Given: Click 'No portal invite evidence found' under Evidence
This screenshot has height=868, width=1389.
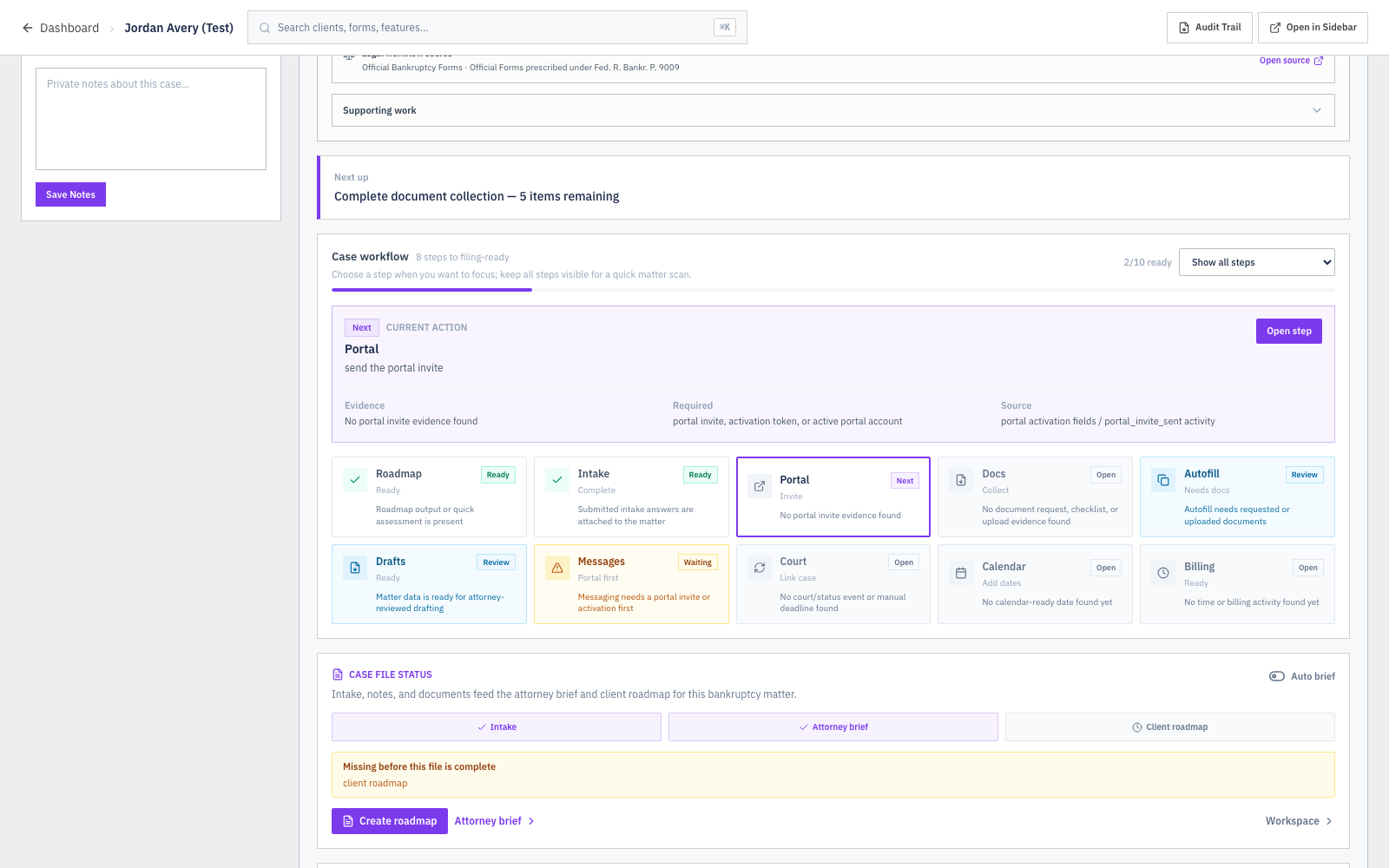Looking at the screenshot, I should click(x=411, y=421).
